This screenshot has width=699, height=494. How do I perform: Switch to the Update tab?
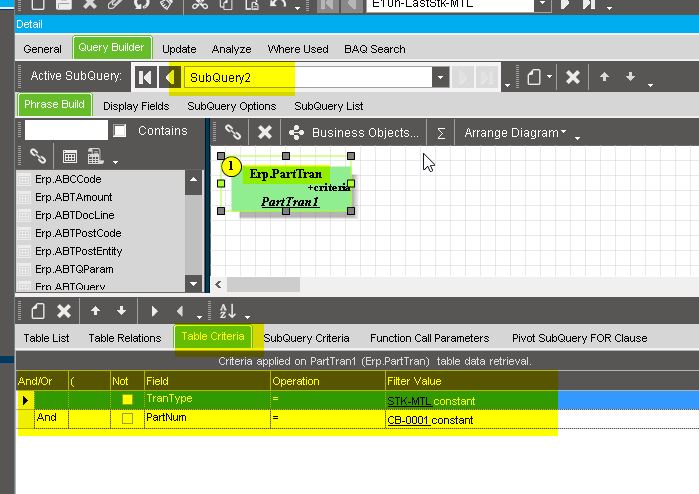point(179,49)
